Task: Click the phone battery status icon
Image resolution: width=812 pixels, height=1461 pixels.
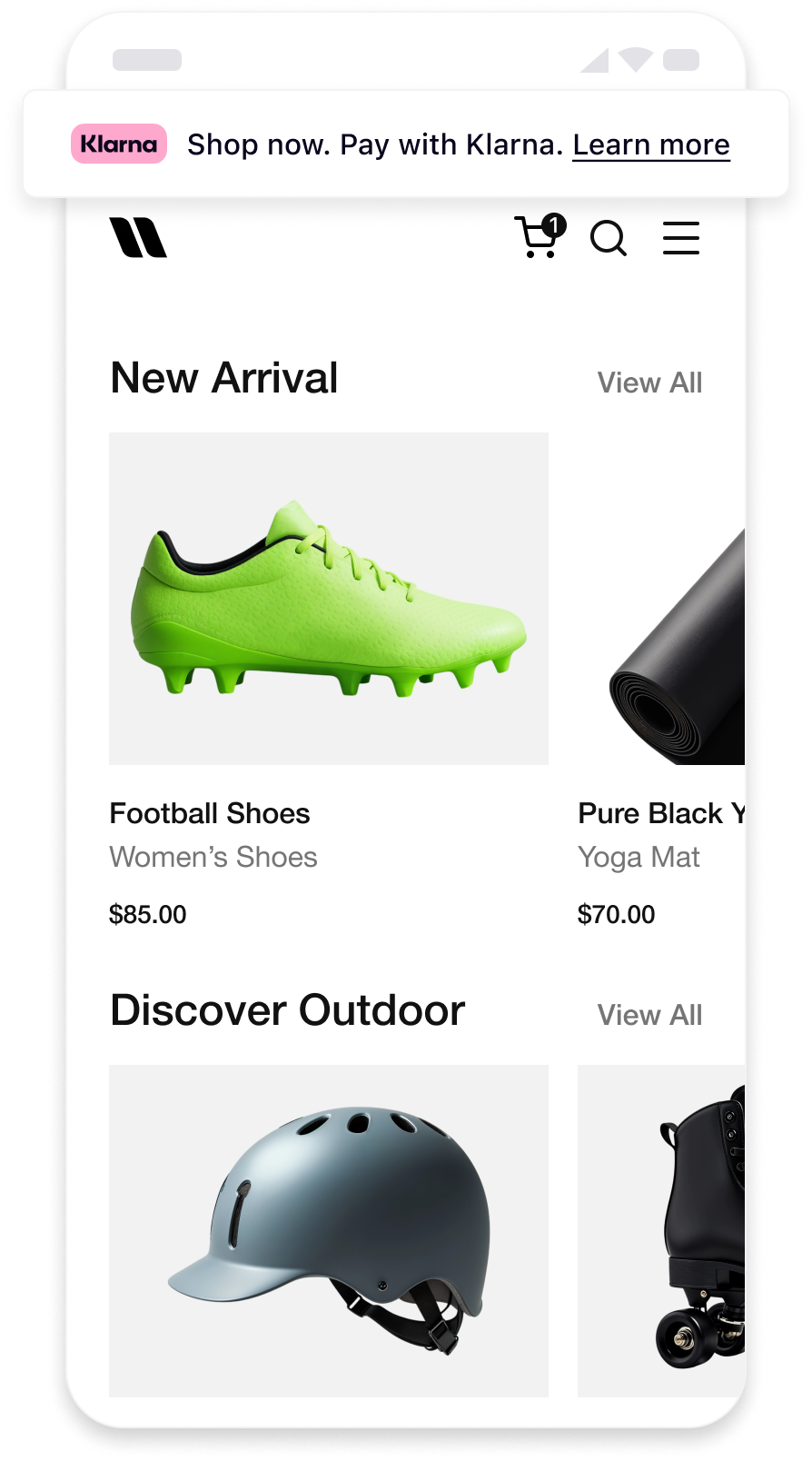Action: click(681, 60)
